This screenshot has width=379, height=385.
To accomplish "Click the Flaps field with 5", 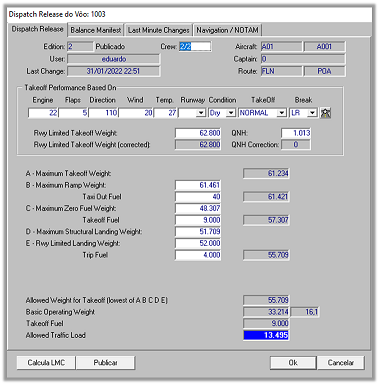I will tap(73, 113).
